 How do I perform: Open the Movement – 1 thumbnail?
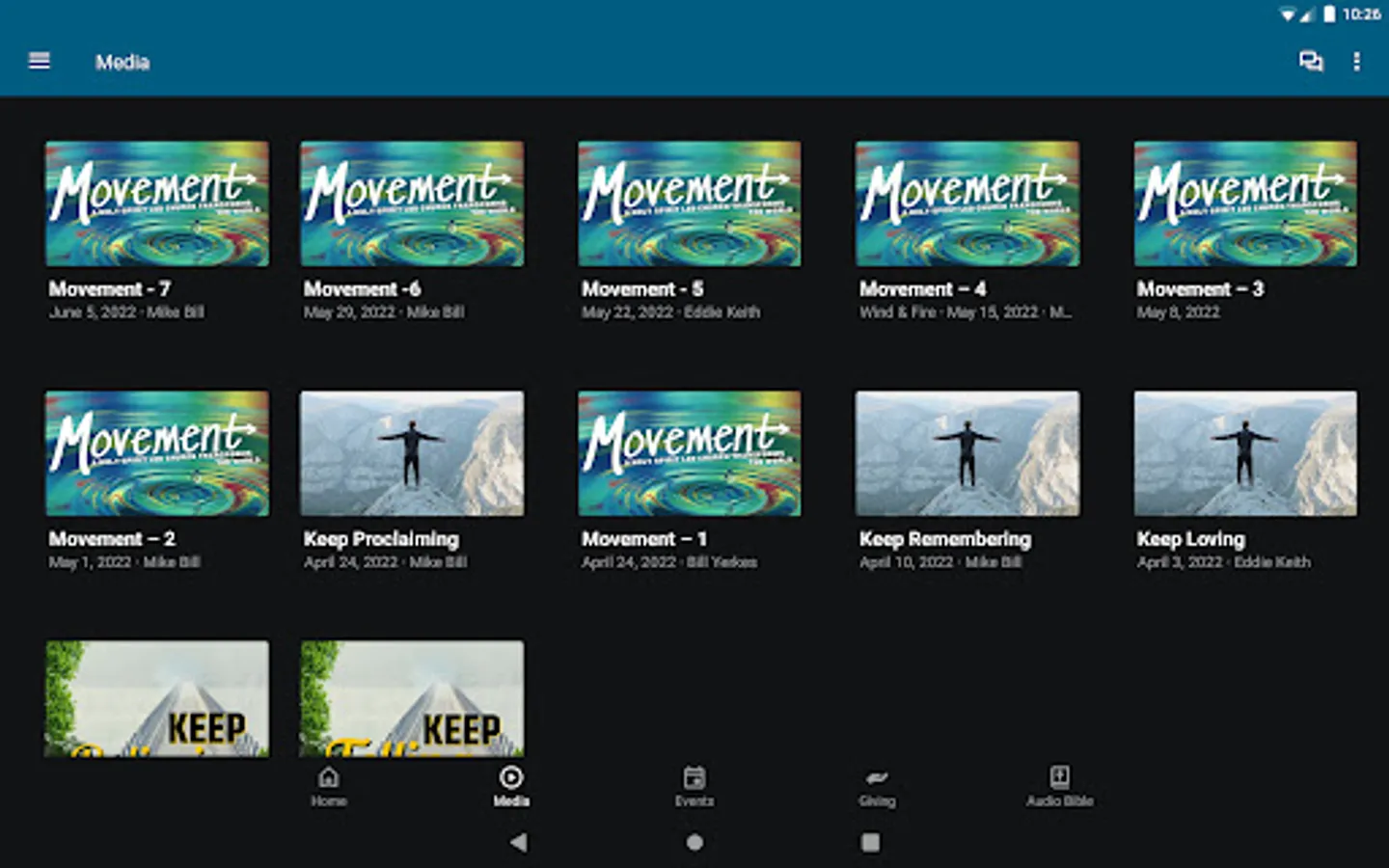[690, 453]
